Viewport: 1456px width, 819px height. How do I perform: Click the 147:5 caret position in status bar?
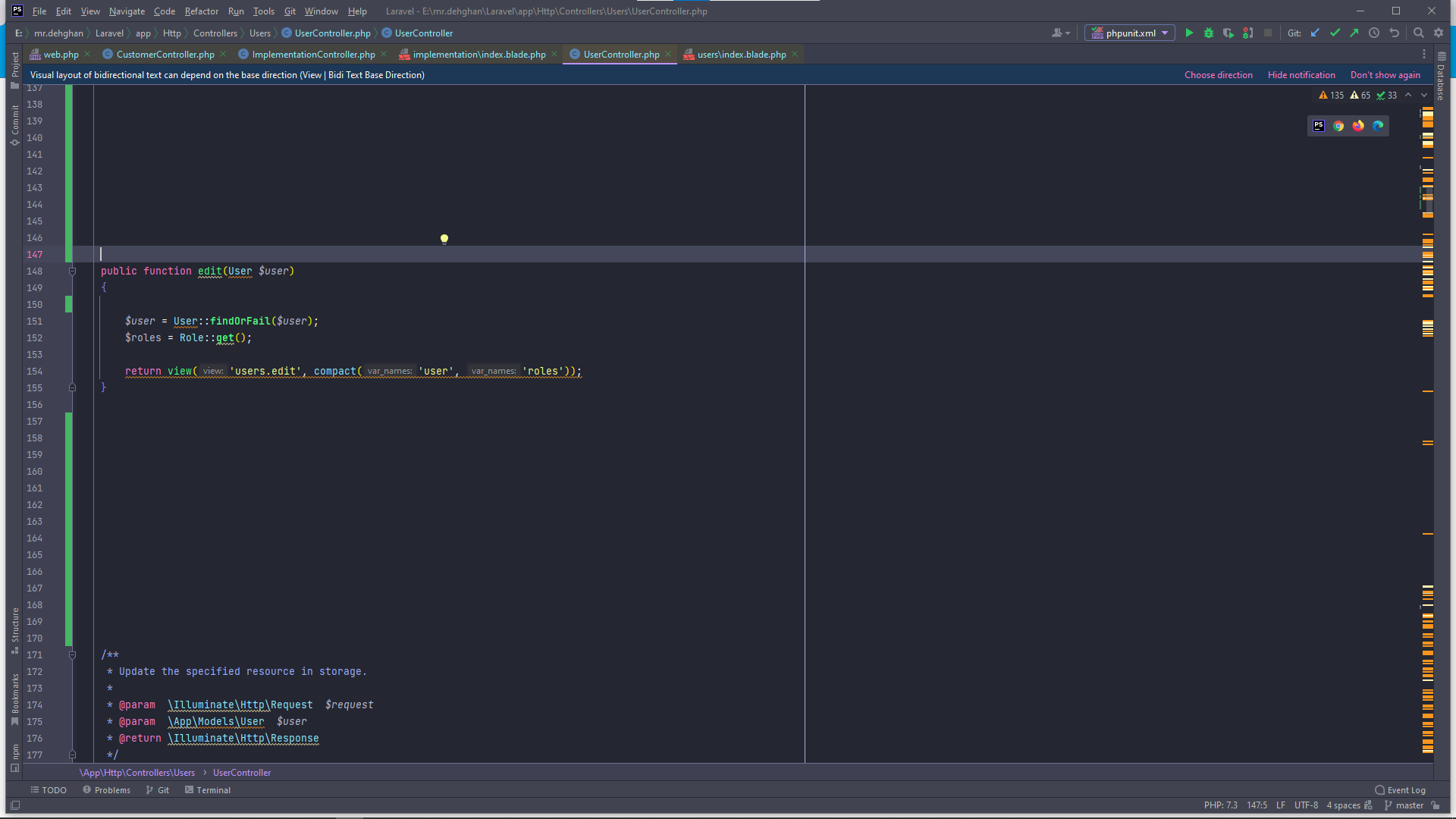pyautogui.click(x=1257, y=806)
